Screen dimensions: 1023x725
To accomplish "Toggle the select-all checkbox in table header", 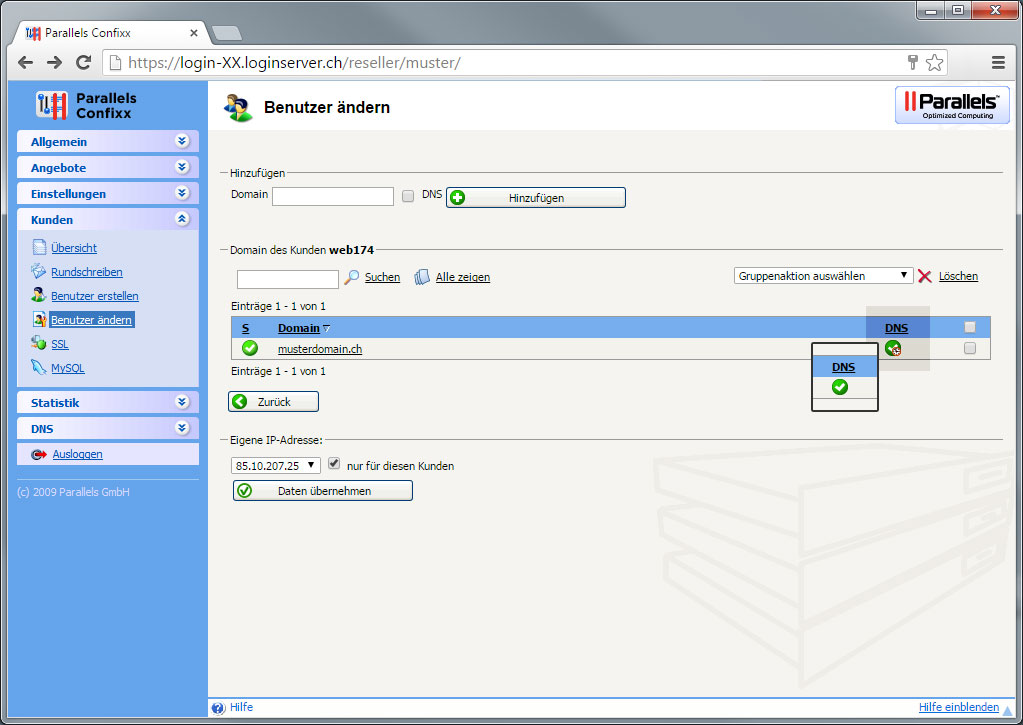I will pos(970,327).
